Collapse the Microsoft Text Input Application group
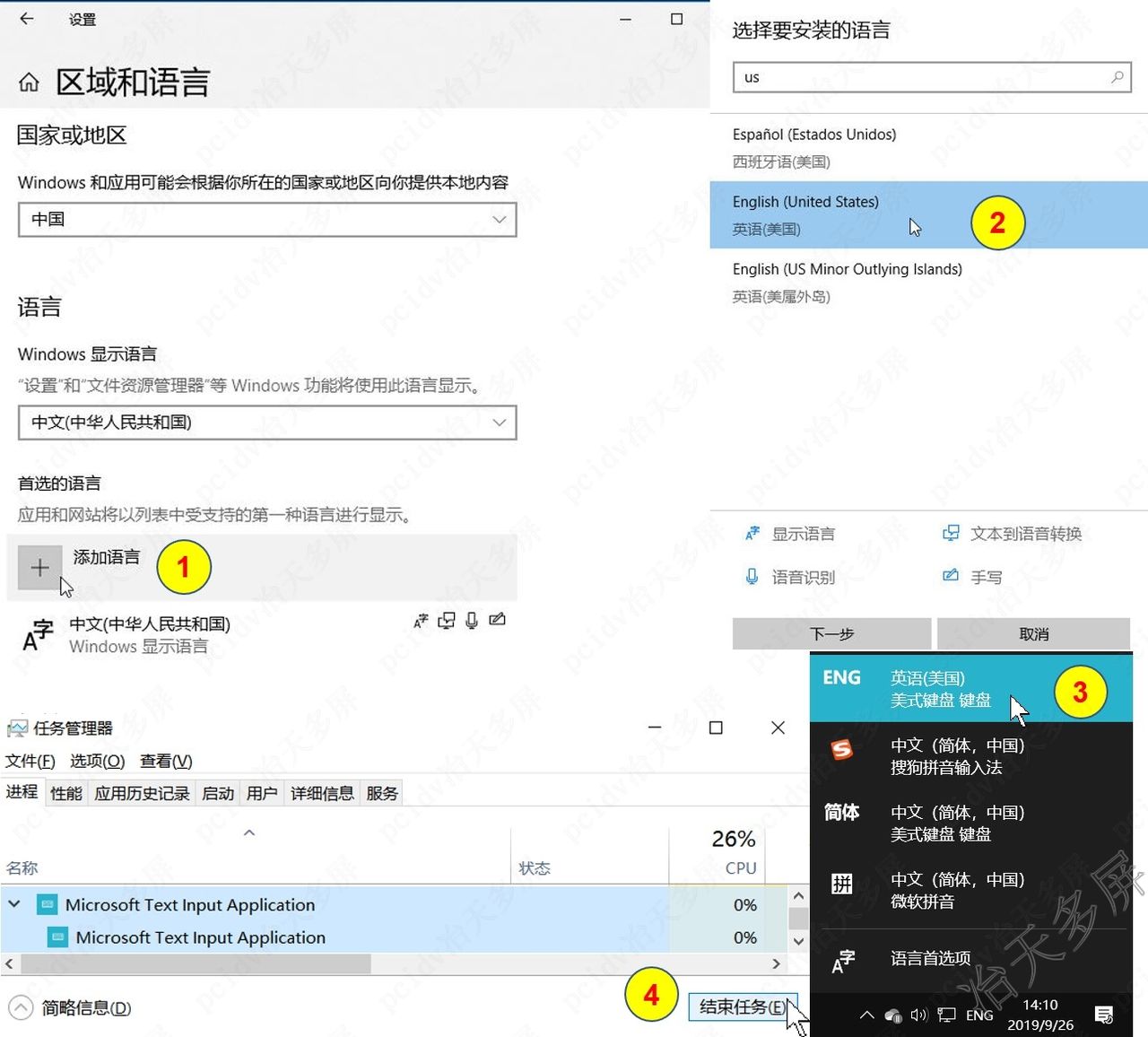The width and height of the screenshot is (1148, 1037). click(x=14, y=904)
